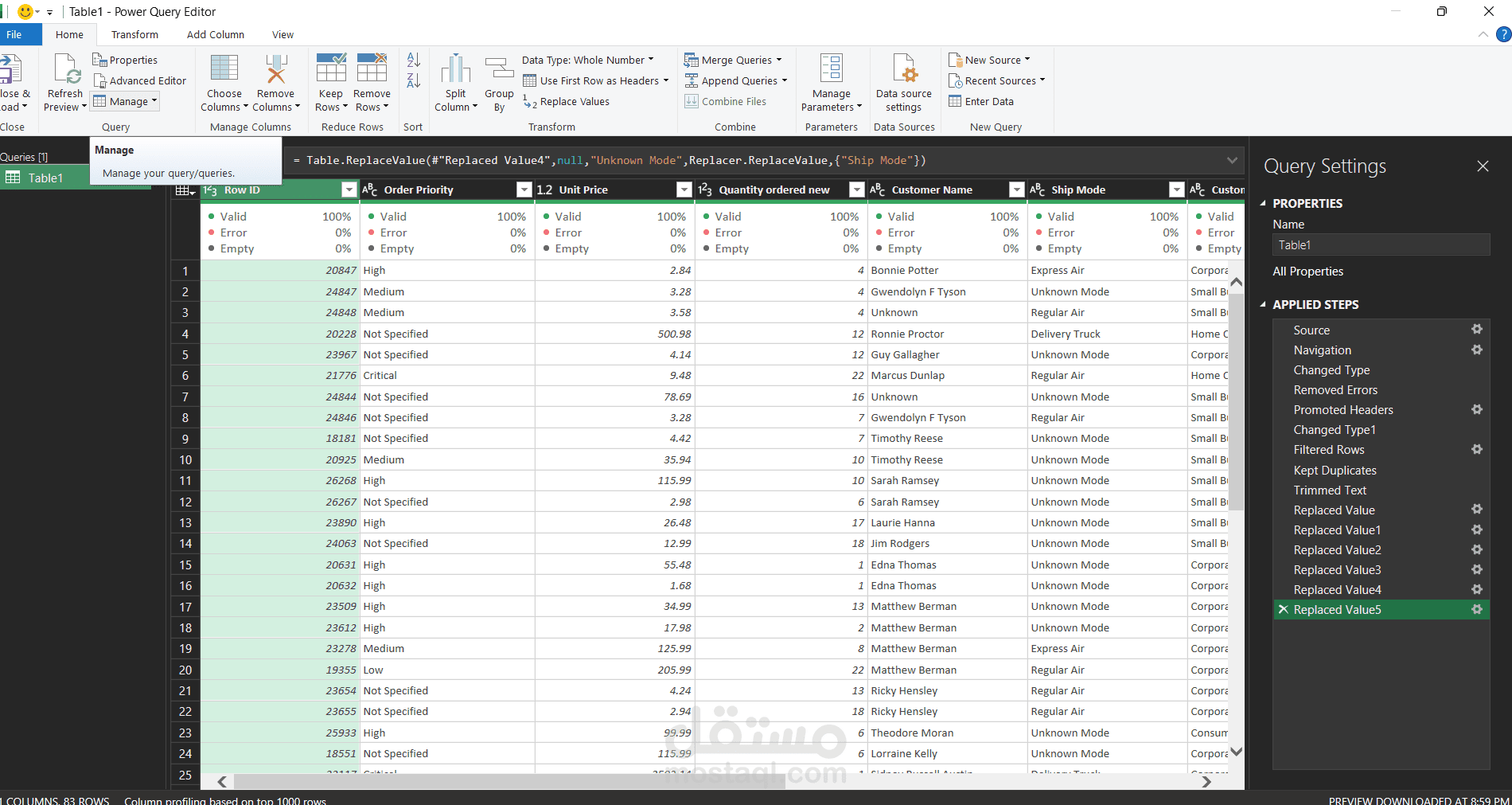This screenshot has width=1512, height=805.
Task: Click the Split Column icon
Action: pyautogui.click(x=456, y=68)
